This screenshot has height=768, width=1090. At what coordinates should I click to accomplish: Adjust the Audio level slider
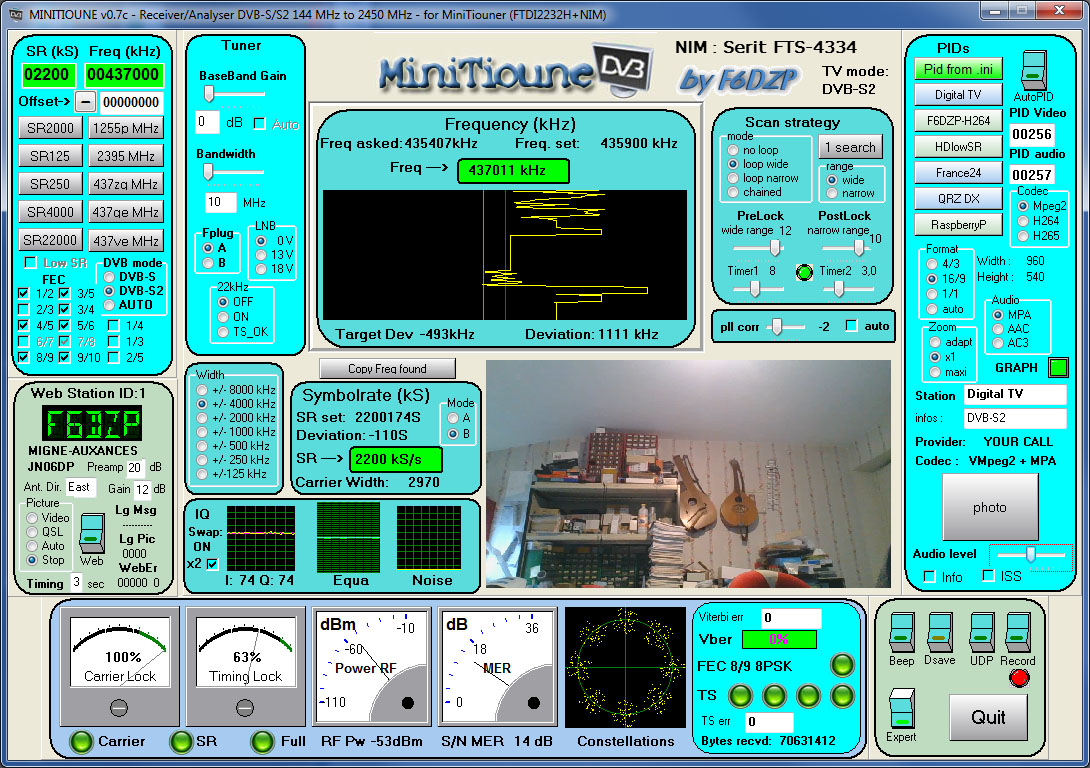[1031, 554]
